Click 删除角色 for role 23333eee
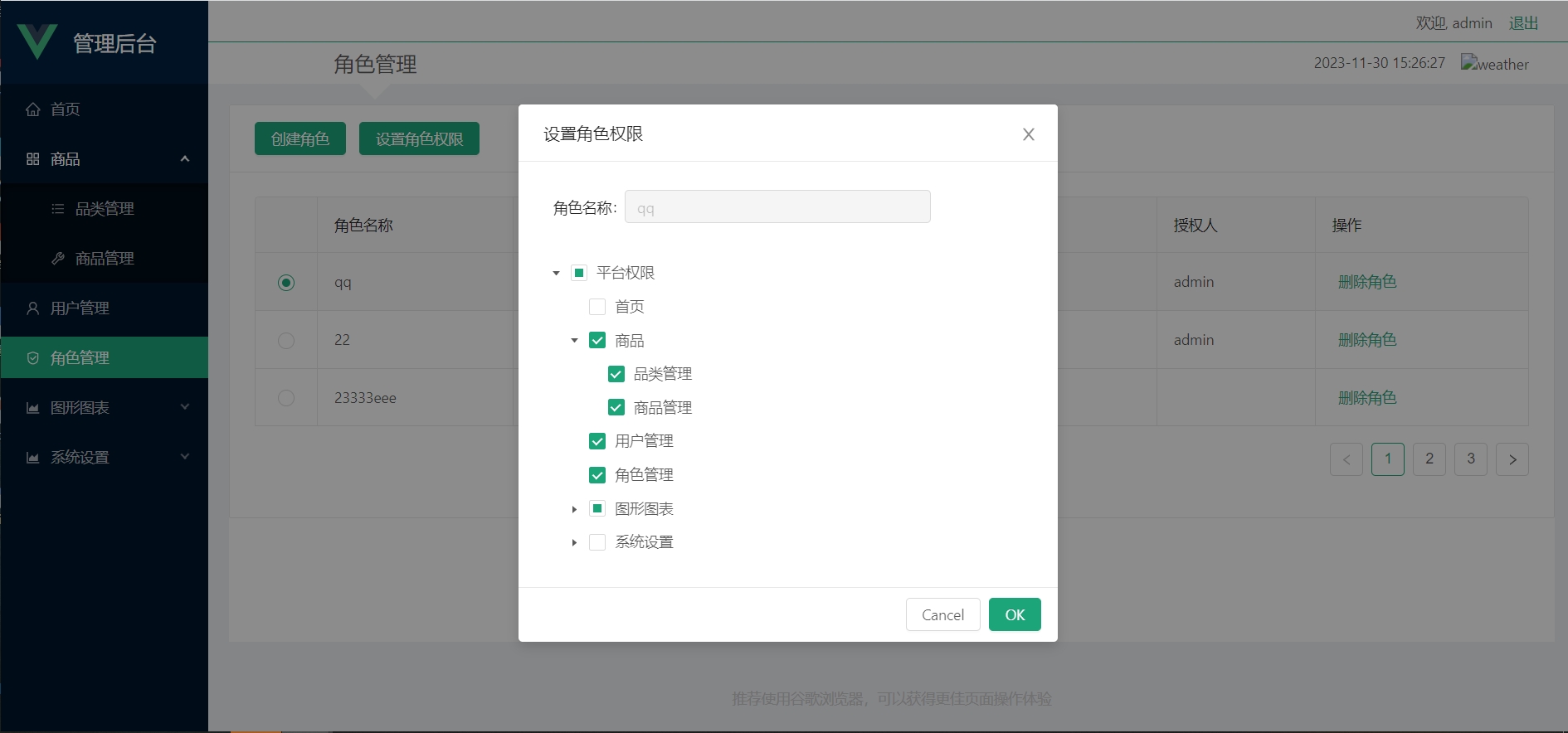The image size is (1568, 733). click(1367, 398)
